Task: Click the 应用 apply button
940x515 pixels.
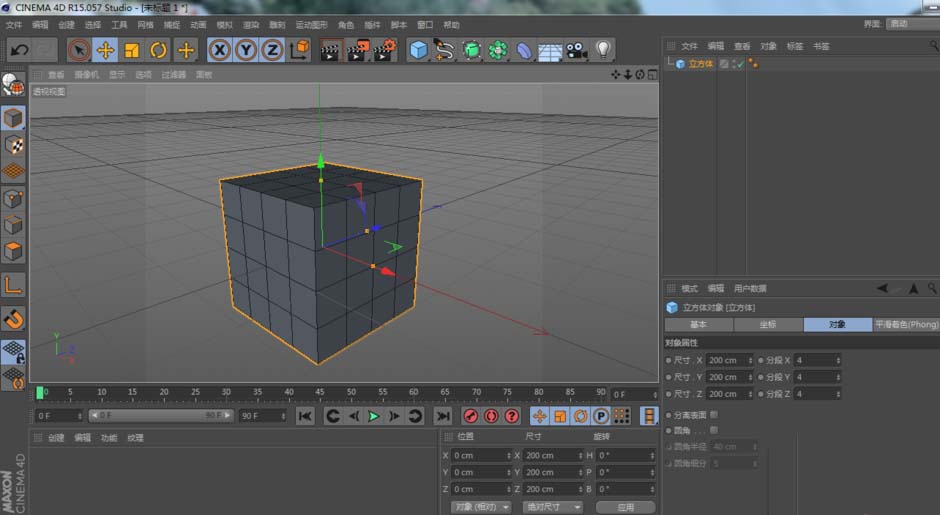Action: 625,507
